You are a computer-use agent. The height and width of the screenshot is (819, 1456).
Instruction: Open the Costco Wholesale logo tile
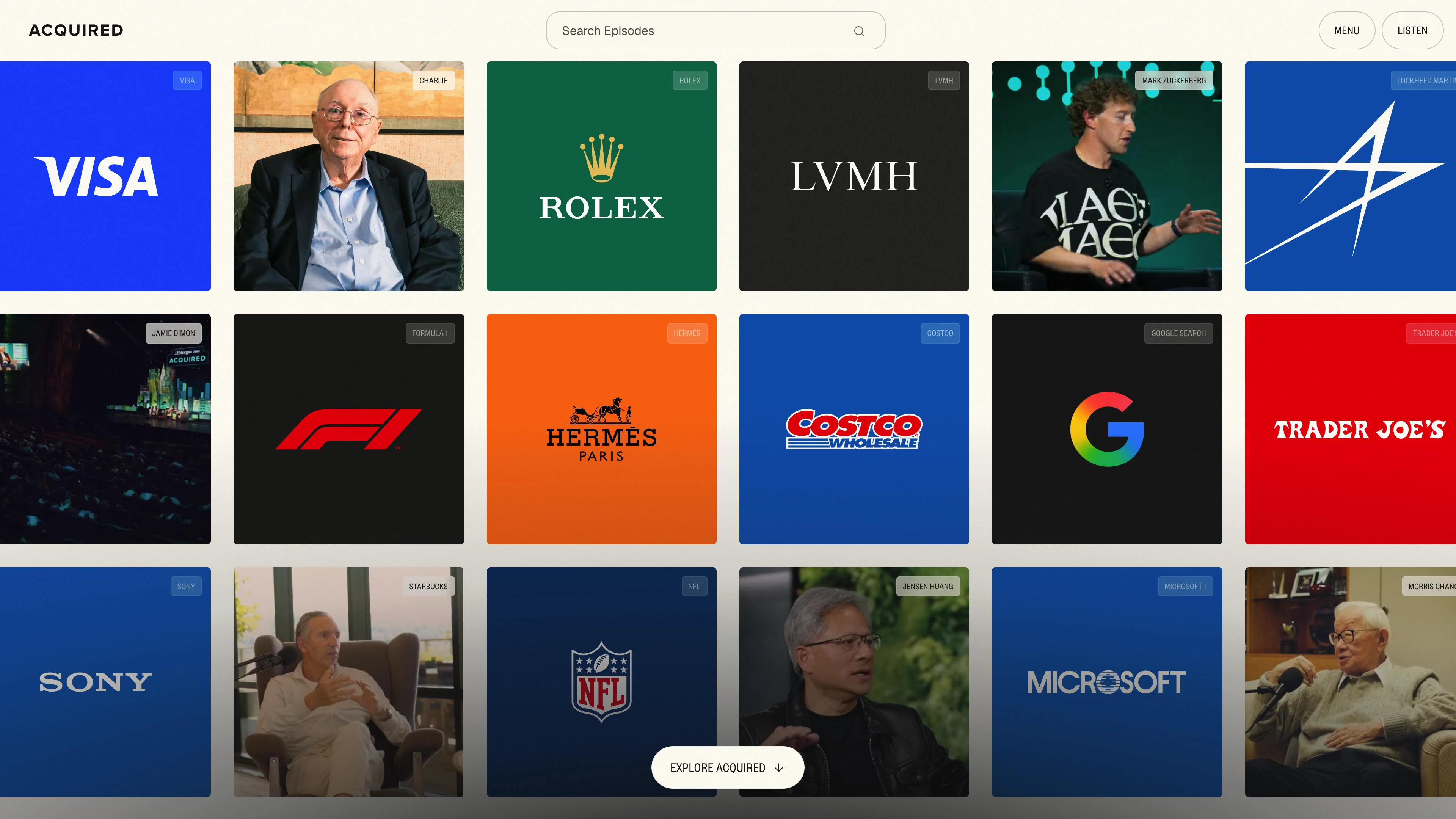point(854,429)
